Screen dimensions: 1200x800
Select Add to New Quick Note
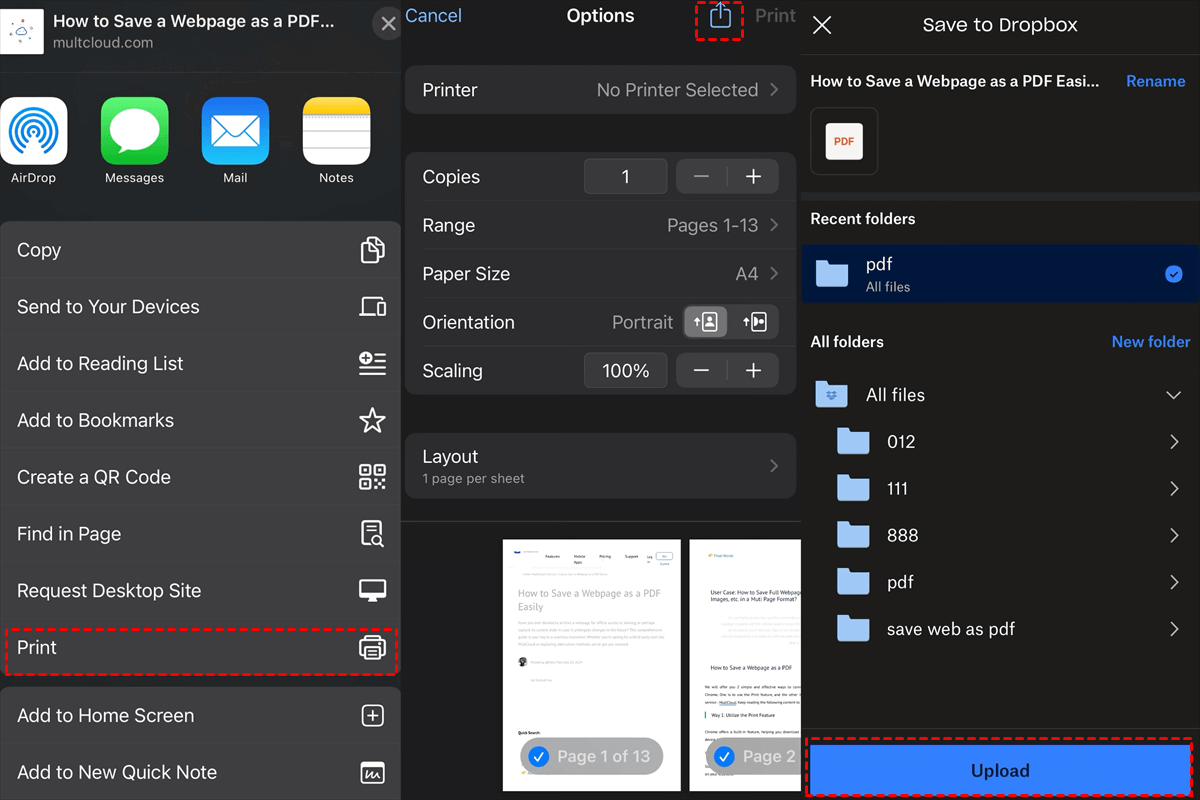click(x=200, y=772)
